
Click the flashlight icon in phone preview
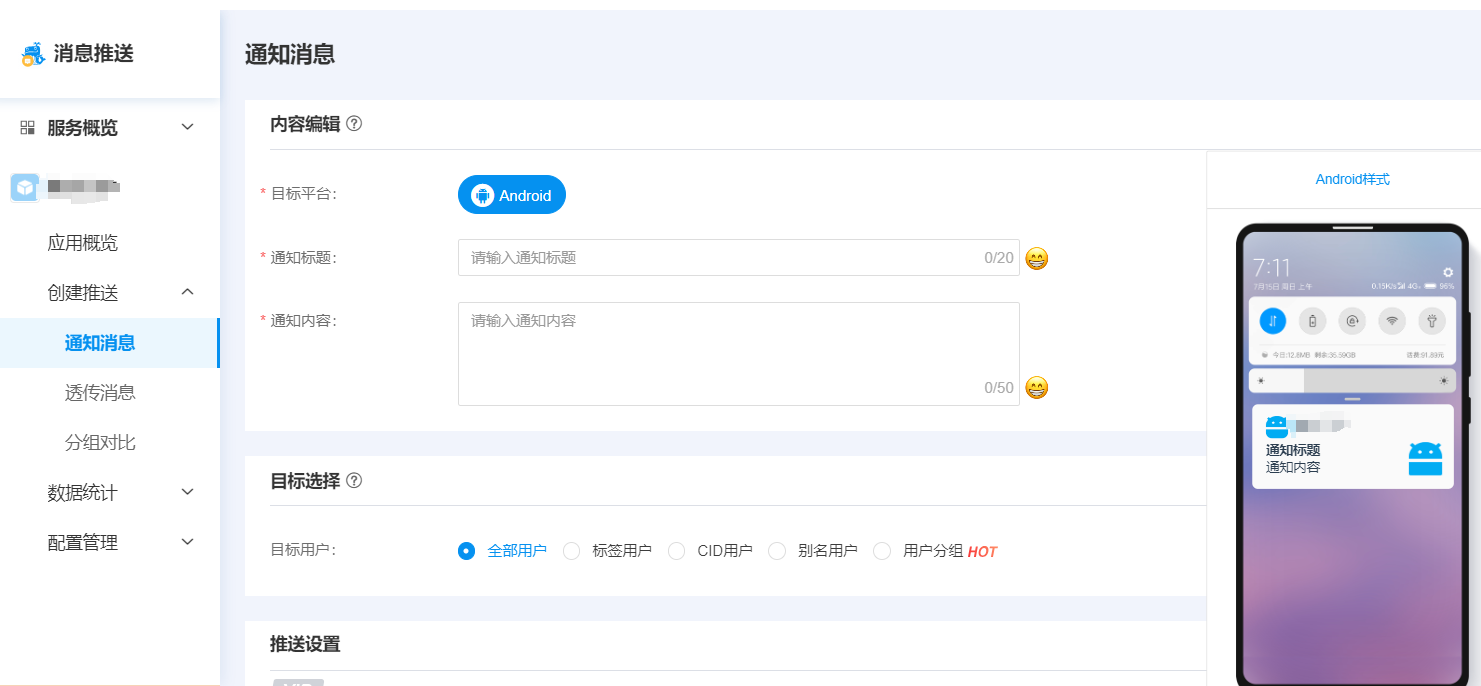click(x=1431, y=320)
